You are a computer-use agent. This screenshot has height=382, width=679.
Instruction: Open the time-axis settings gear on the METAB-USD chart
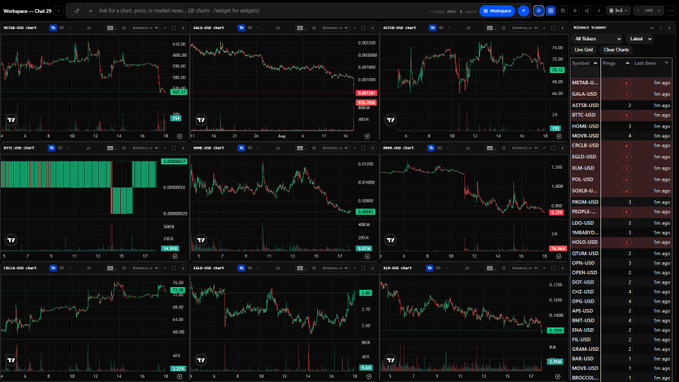coord(179,136)
